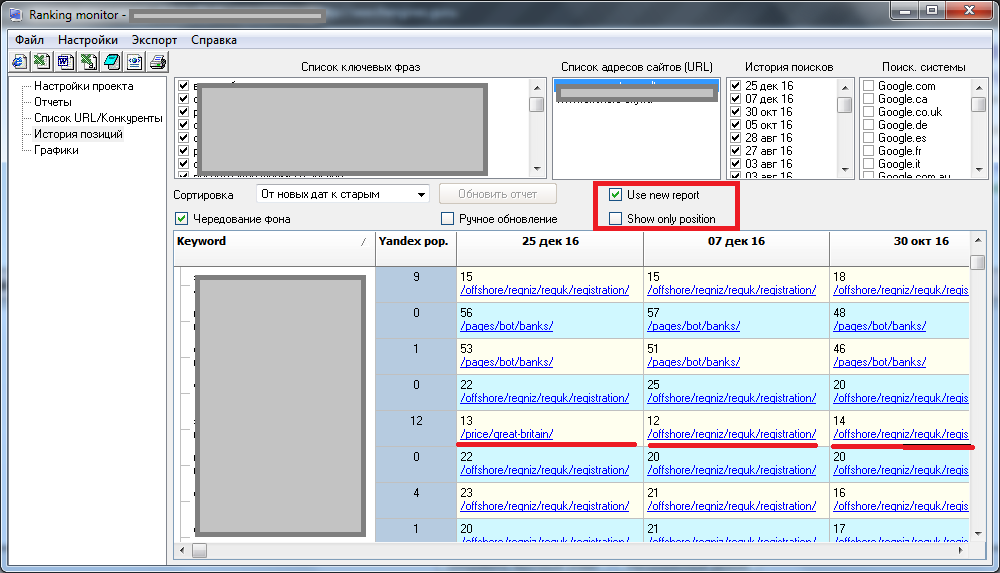Click the Ranking monitor title bar icon

[x=15, y=14]
